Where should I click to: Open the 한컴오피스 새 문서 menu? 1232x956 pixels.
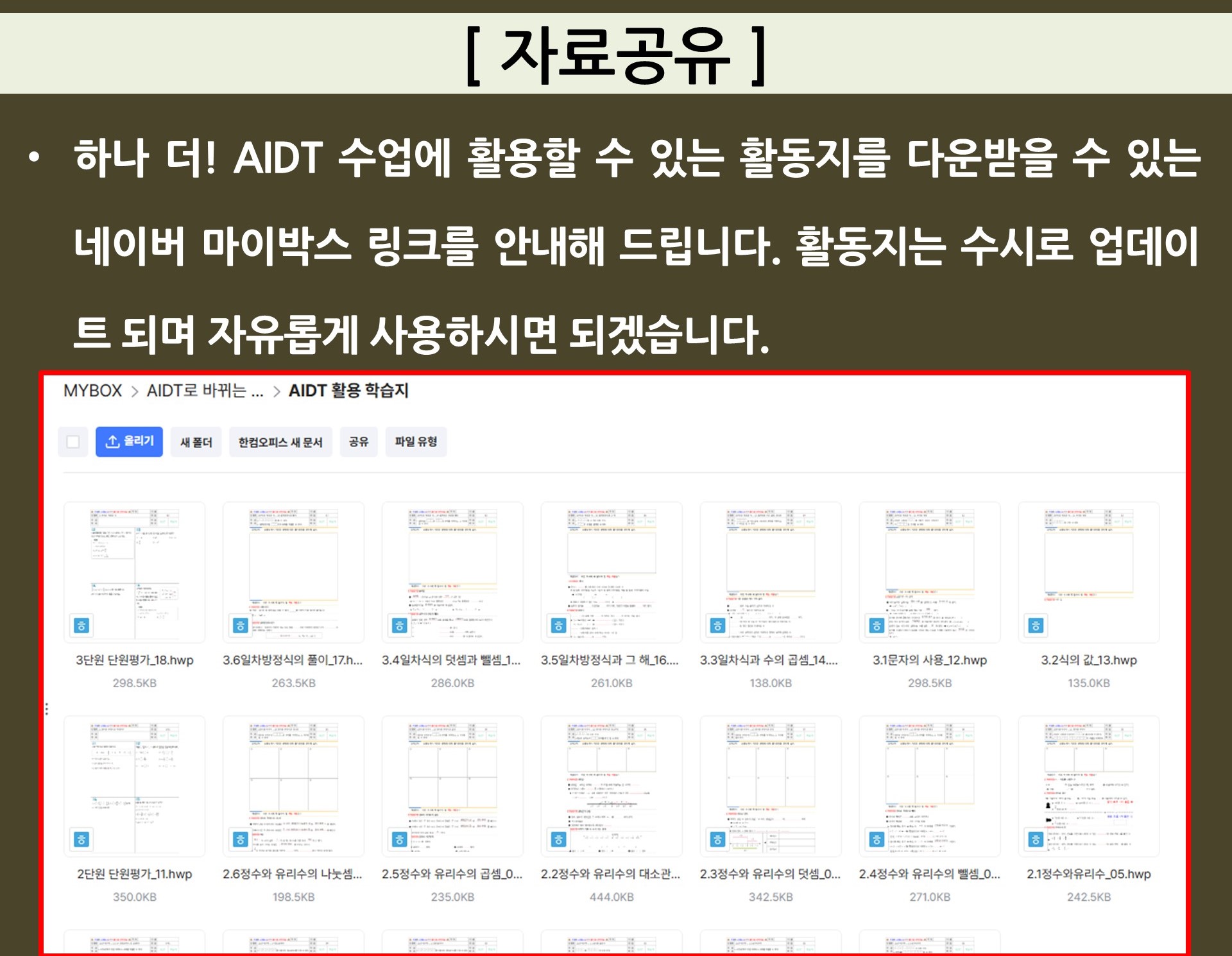(x=280, y=441)
